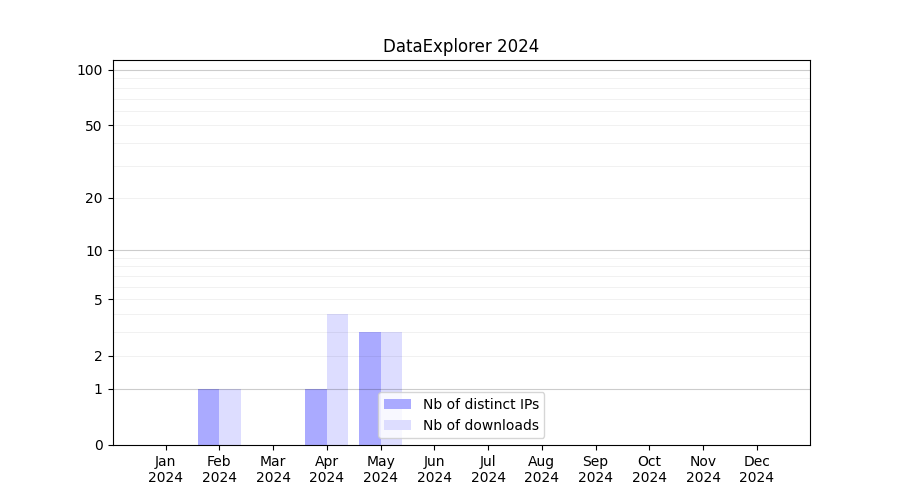Select the 'Jun 2024' x-axis label
The image size is (900, 500).
434,469
